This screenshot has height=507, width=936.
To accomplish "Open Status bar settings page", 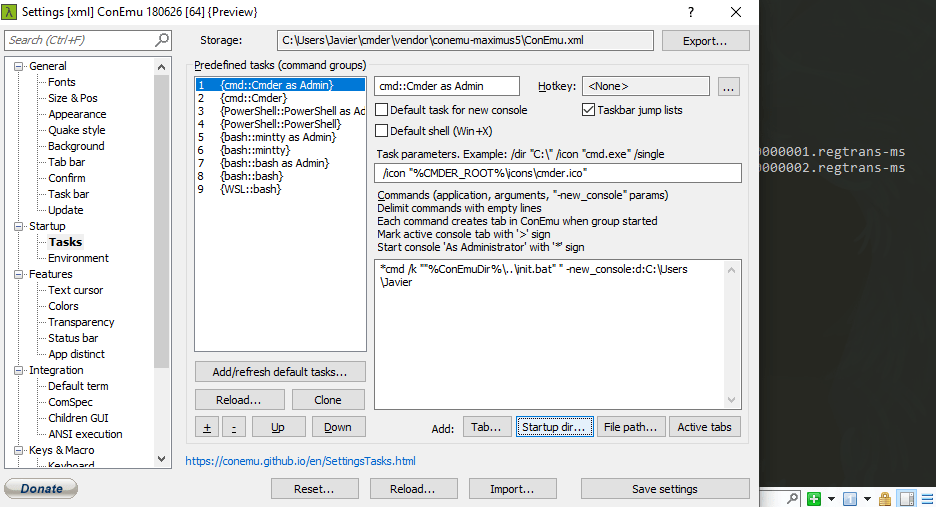I will click(x=73, y=338).
